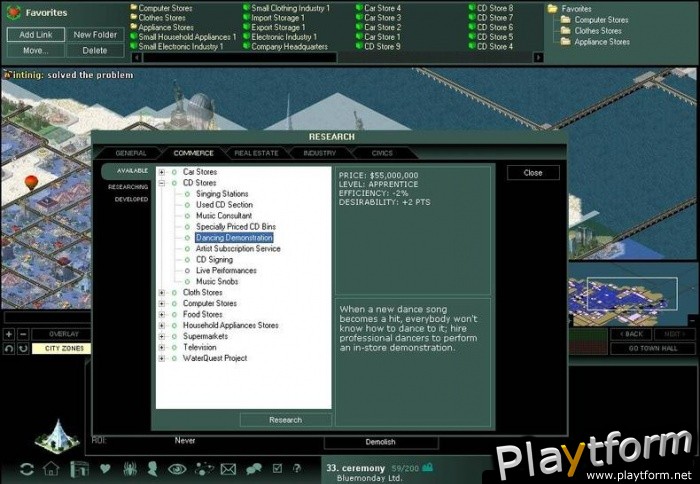This screenshot has height=484, width=700.
Task: Click the building facade icon in the bottom toolbar
Action: (79, 469)
